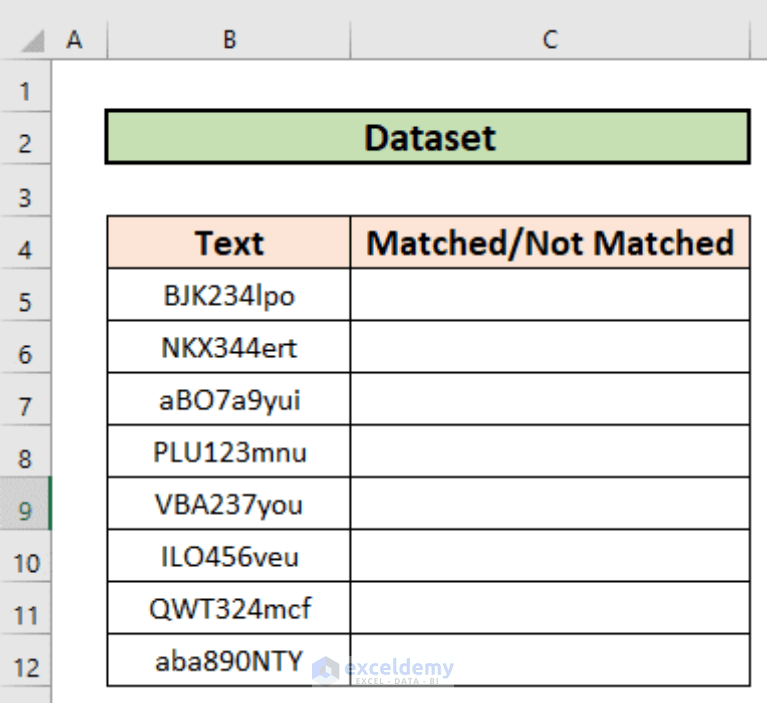Select cell containing ILO456veu
Image resolution: width=767 pixels, height=703 pixels.
229,557
